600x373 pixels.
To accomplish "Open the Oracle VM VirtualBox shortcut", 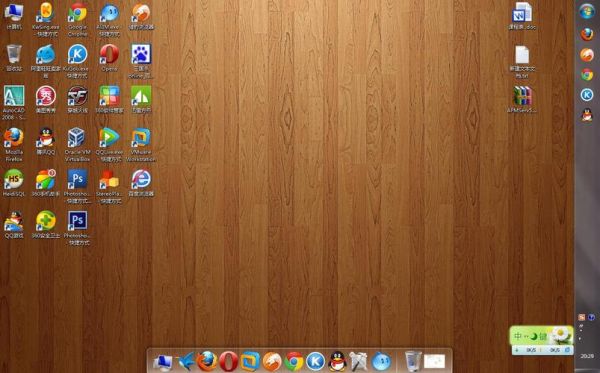I will click(77, 144).
